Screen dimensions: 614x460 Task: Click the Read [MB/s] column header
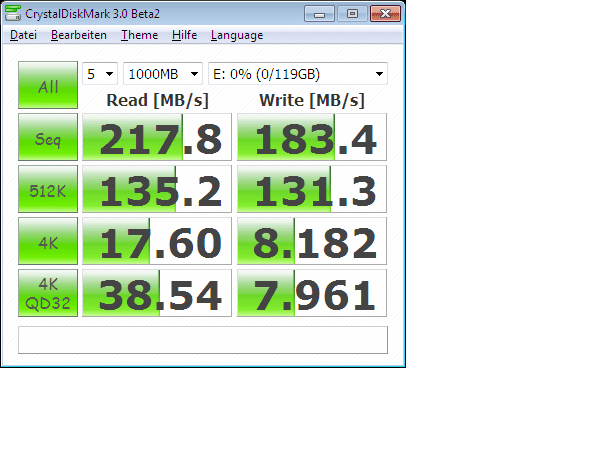(x=157, y=101)
